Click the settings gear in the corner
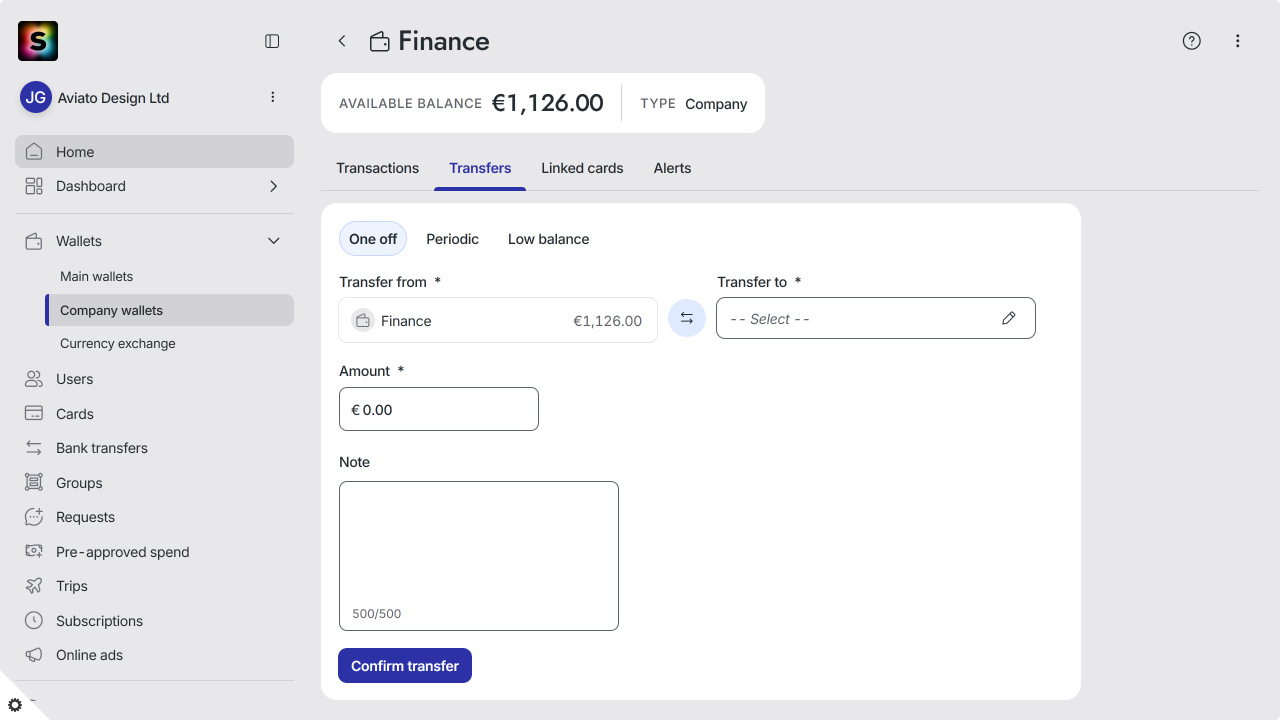Viewport: 1280px width, 720px height. click(x=15, y=705)
